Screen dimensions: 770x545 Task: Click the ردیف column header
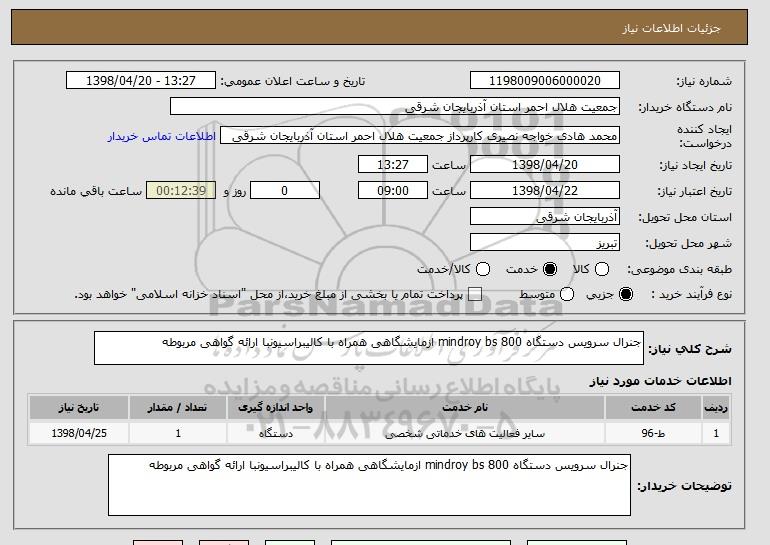click(716, 408)
